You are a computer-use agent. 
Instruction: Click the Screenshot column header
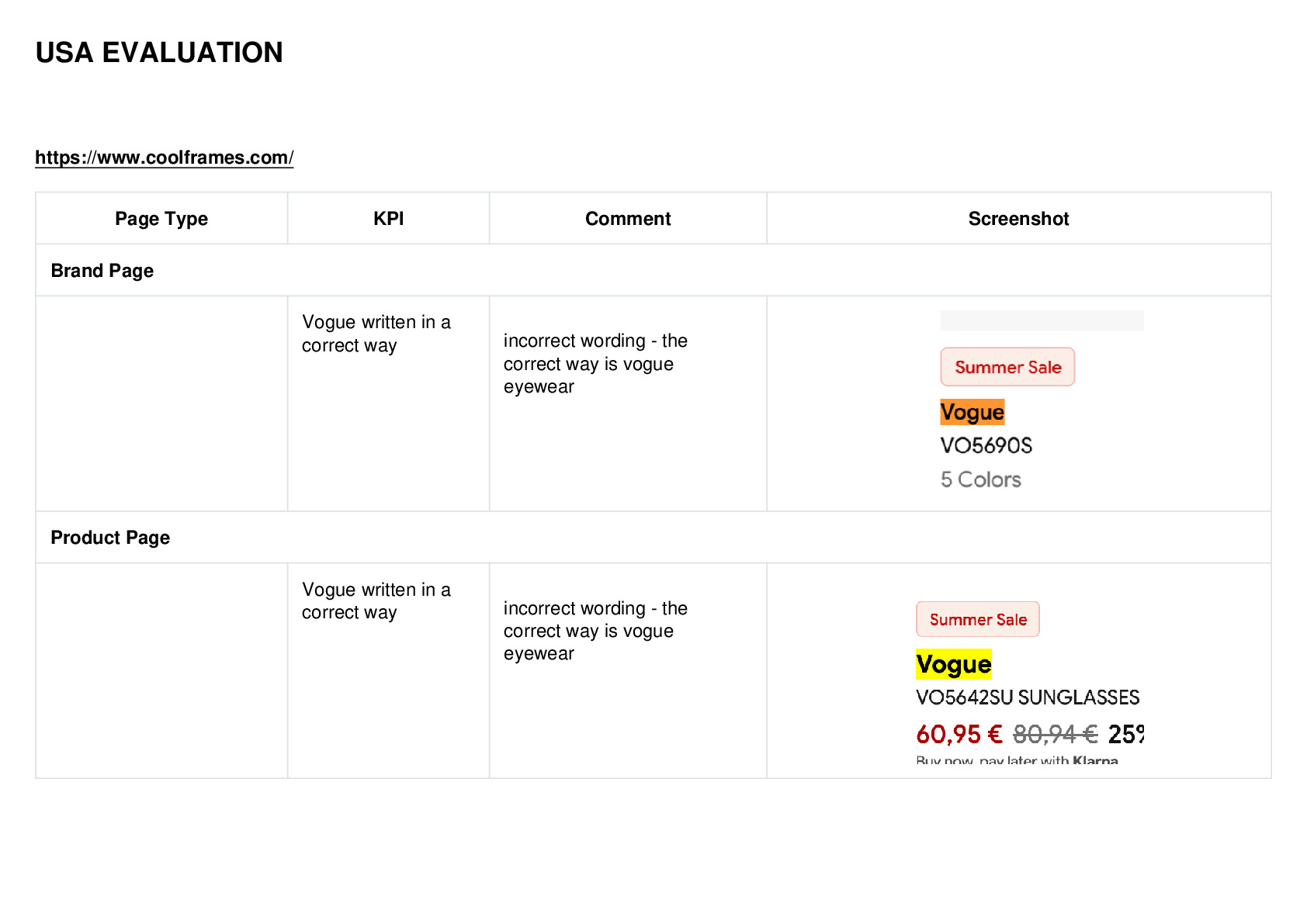click(1018, 219)
